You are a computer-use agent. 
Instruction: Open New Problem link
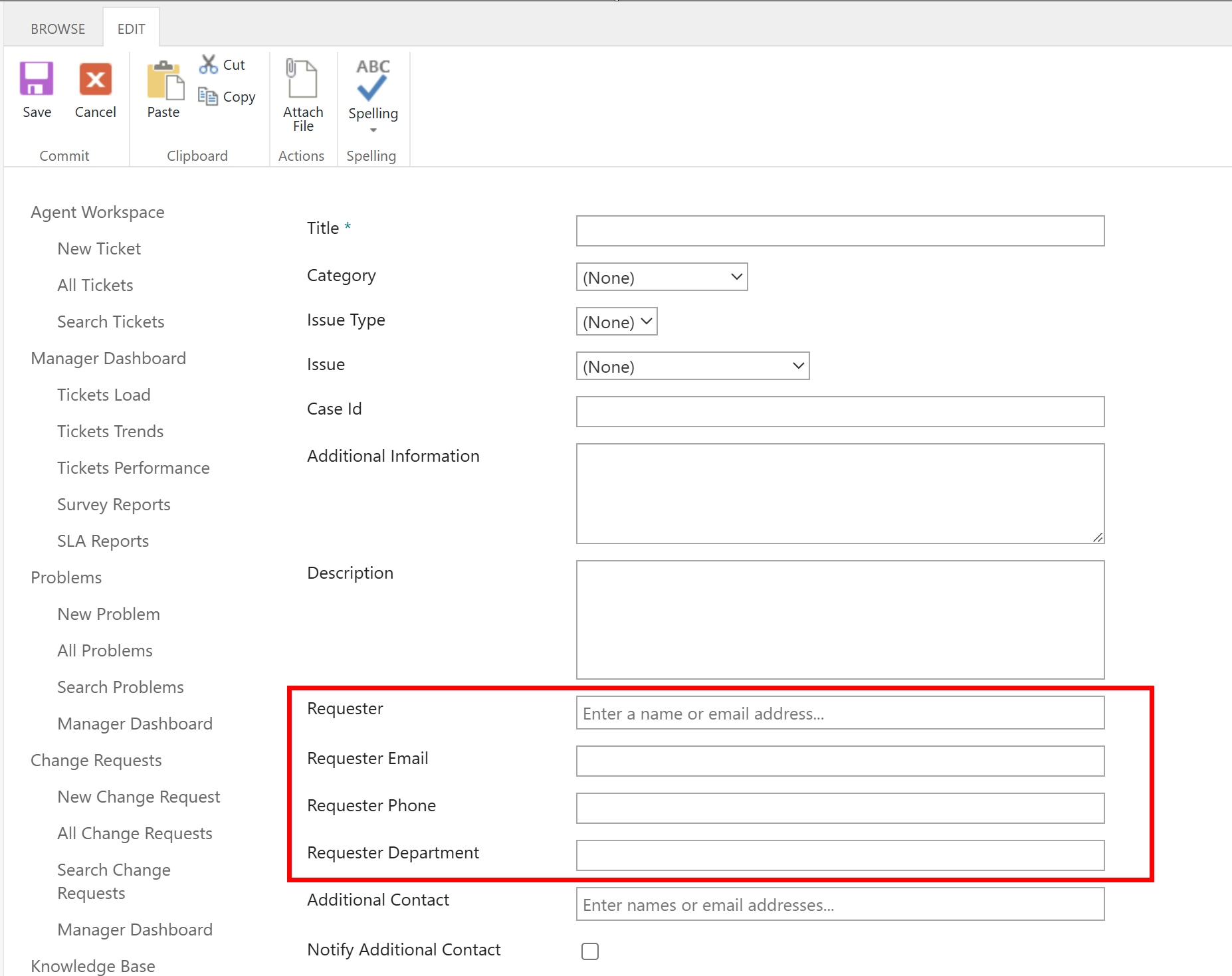(x=108, y=614)
